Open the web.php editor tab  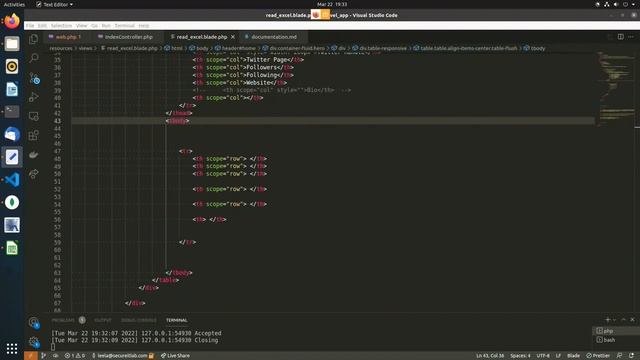pos(68,37)
